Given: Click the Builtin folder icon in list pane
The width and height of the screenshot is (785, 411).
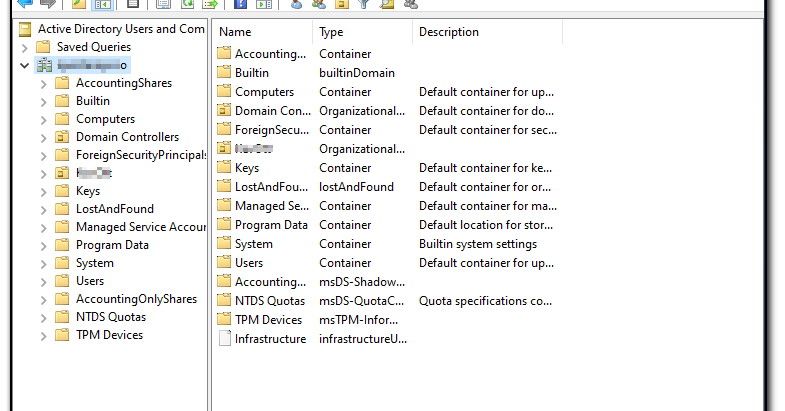Looking at the screenshot, I should (x=224, y=72).
